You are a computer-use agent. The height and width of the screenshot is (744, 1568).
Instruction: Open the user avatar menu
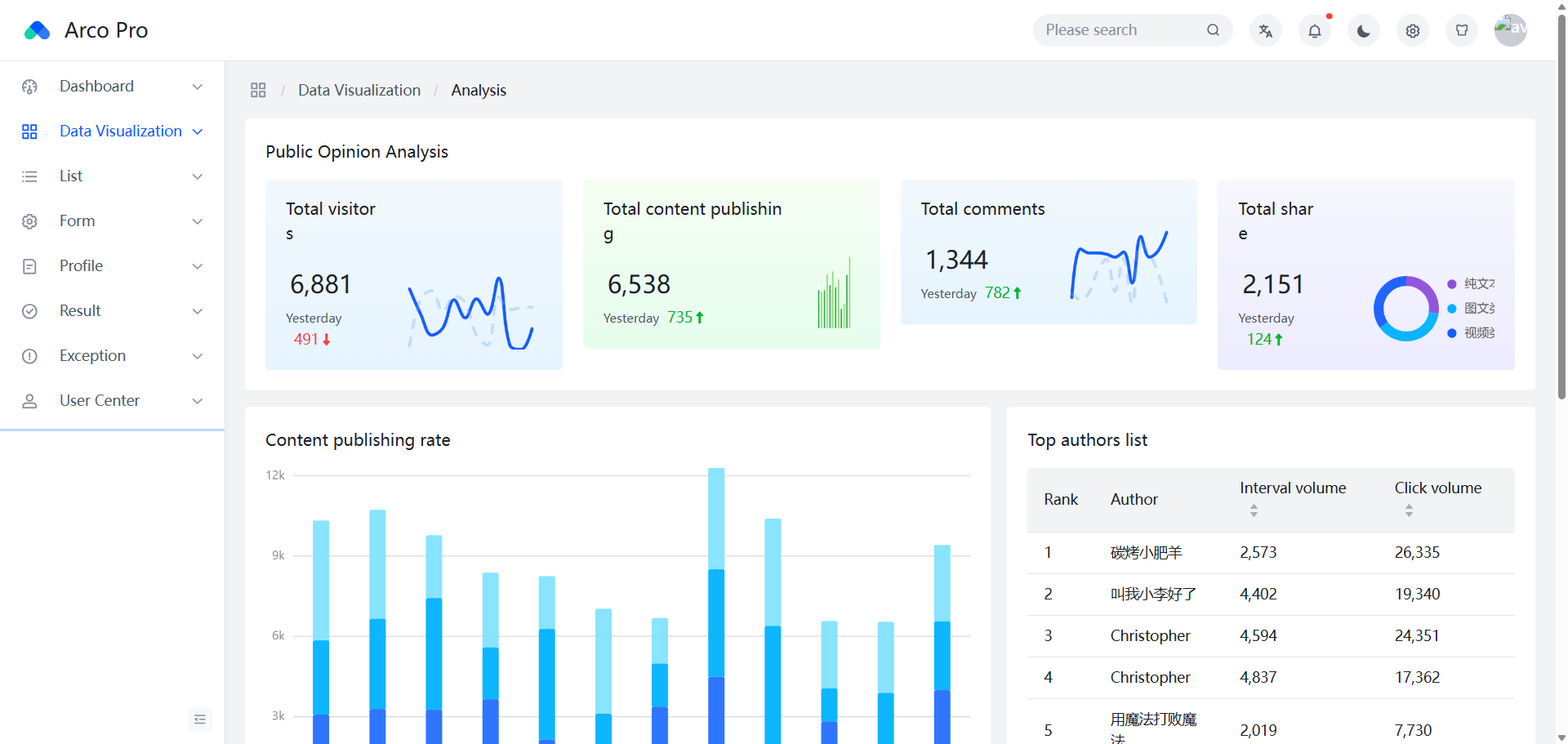pyautogui.click(x=1510, y=30)
